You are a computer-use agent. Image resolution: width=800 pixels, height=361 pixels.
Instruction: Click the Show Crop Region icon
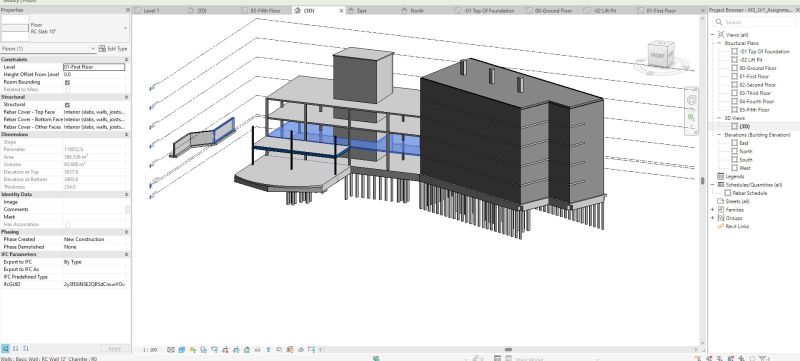point(236,350)
